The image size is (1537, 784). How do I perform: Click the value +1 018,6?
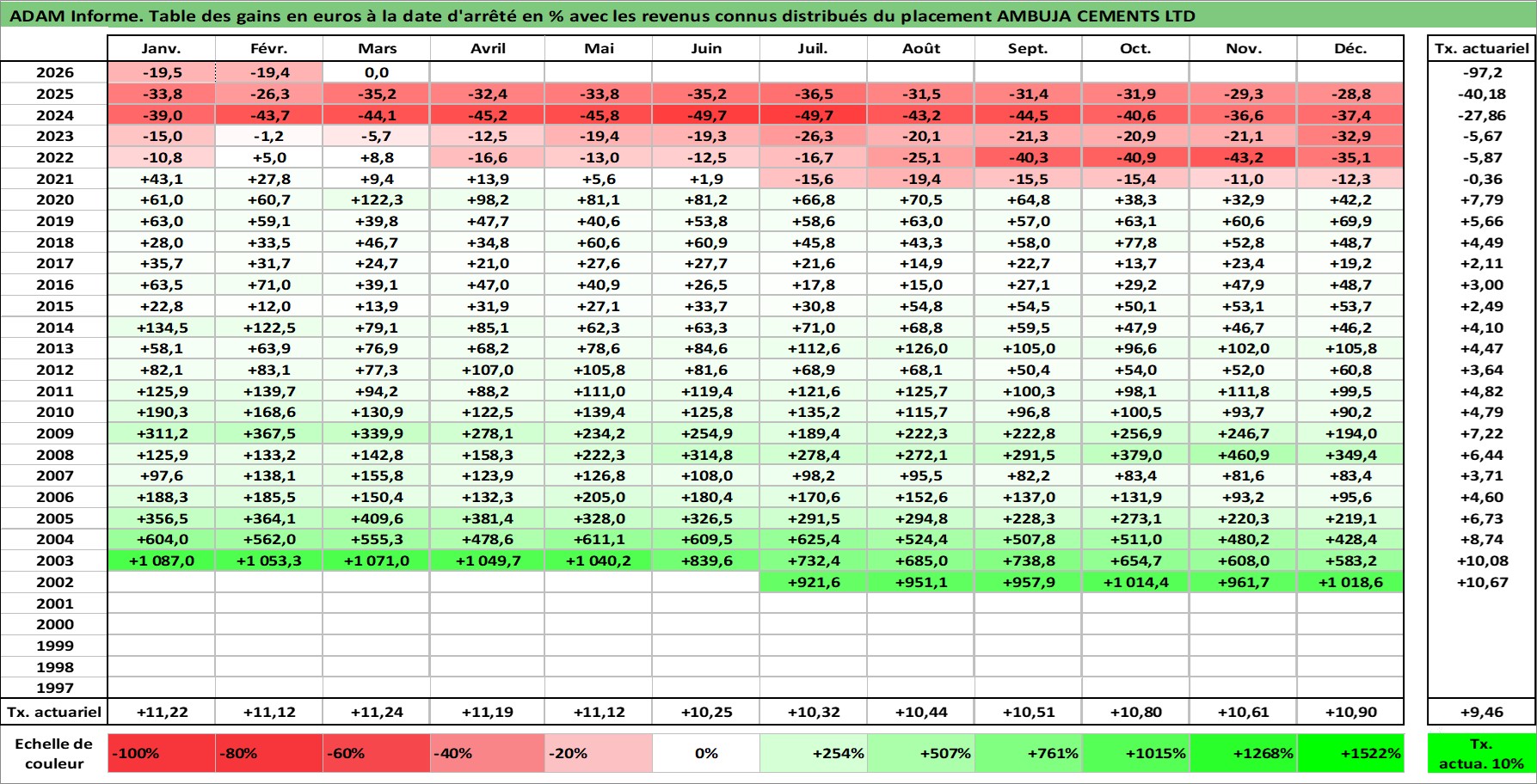(1350, 582)
